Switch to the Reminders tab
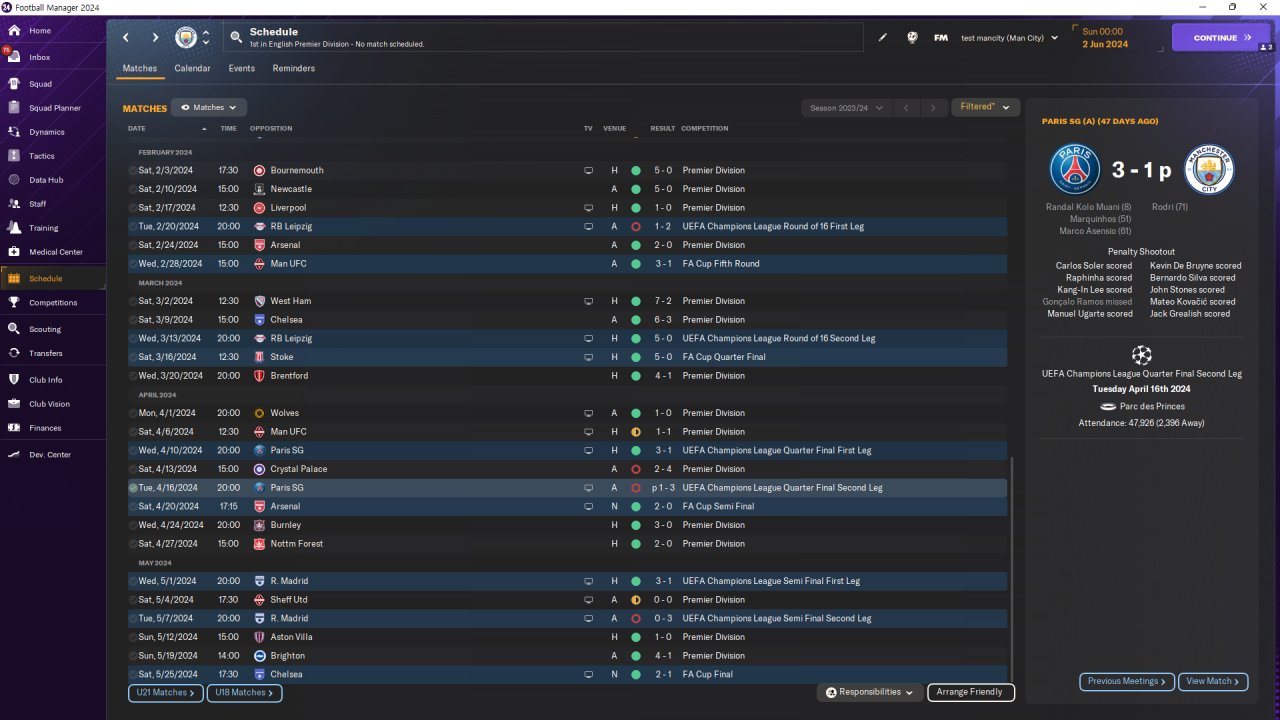Viewport: 1280px width, 720px height. 294,69
